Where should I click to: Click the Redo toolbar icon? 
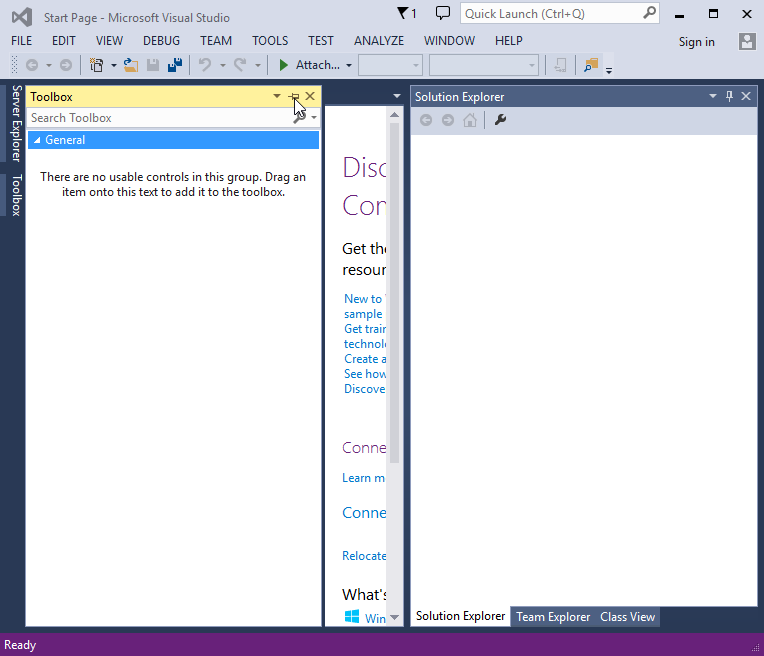(240, 65)
